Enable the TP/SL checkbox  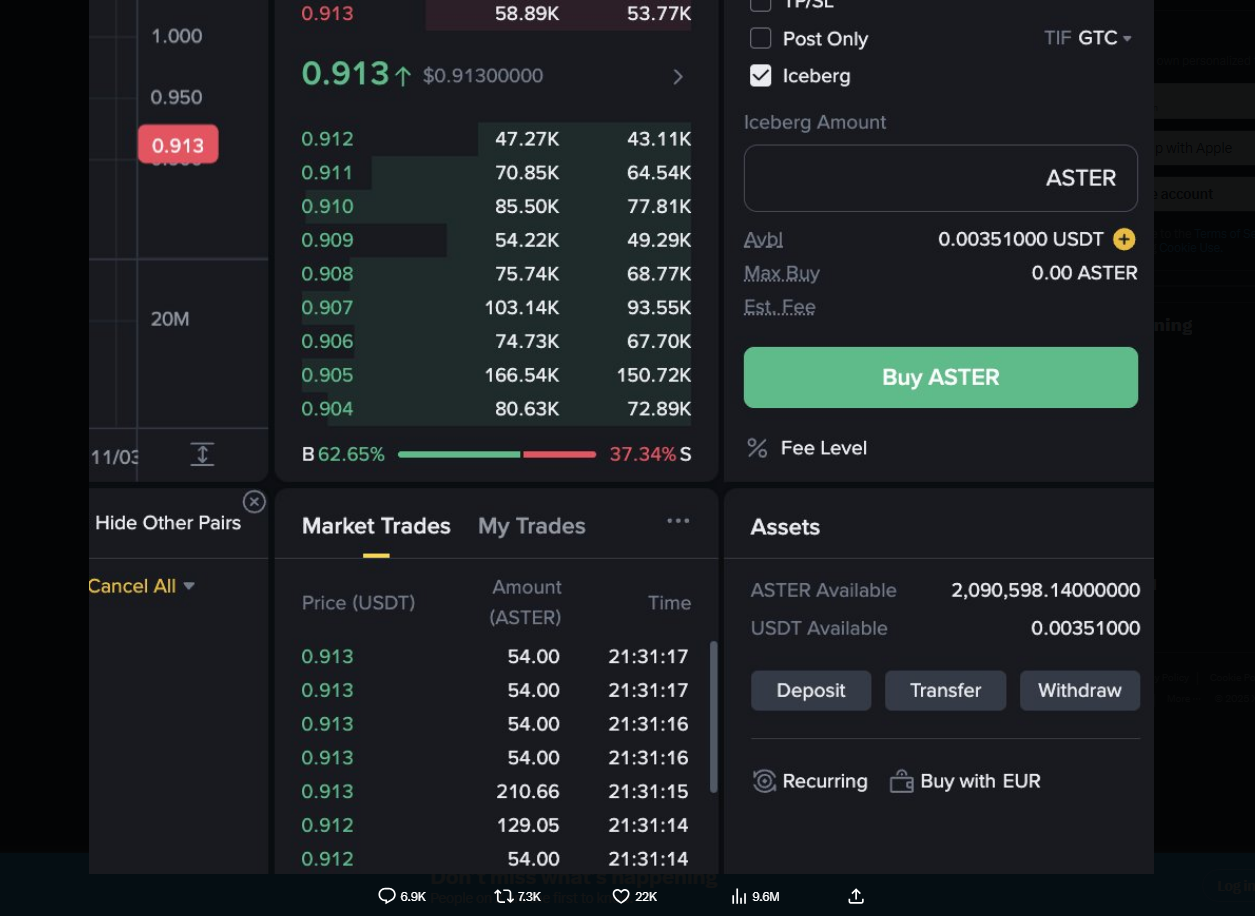click(x=761, y=5)
